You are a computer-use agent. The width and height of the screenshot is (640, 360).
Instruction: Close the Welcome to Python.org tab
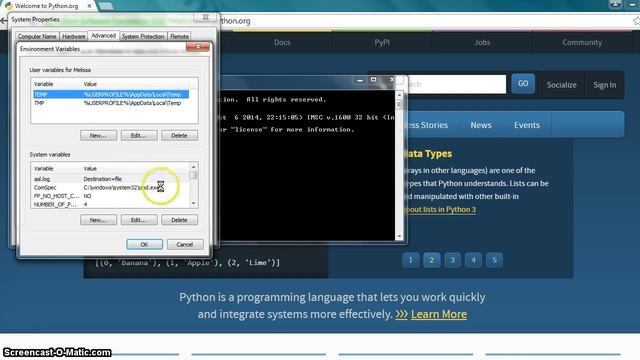point(89,6)
